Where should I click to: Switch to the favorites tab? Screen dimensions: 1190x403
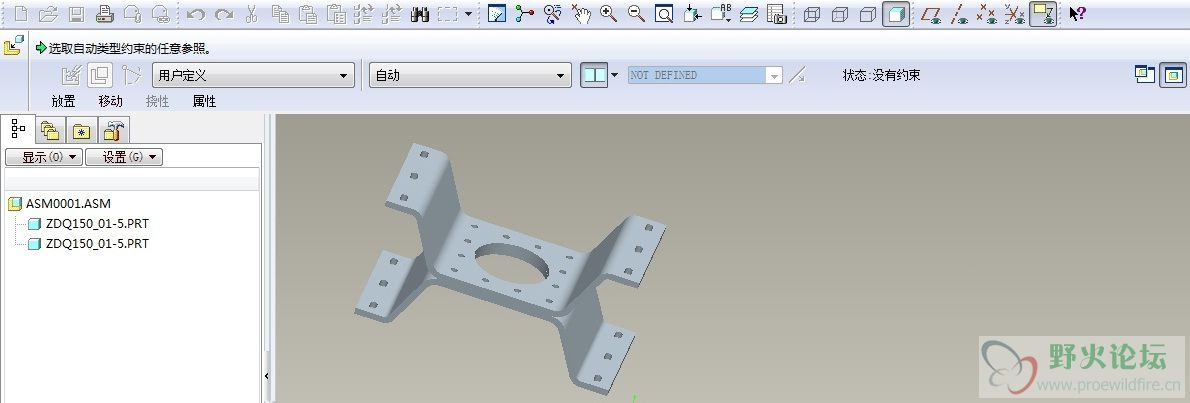point(81,131)
